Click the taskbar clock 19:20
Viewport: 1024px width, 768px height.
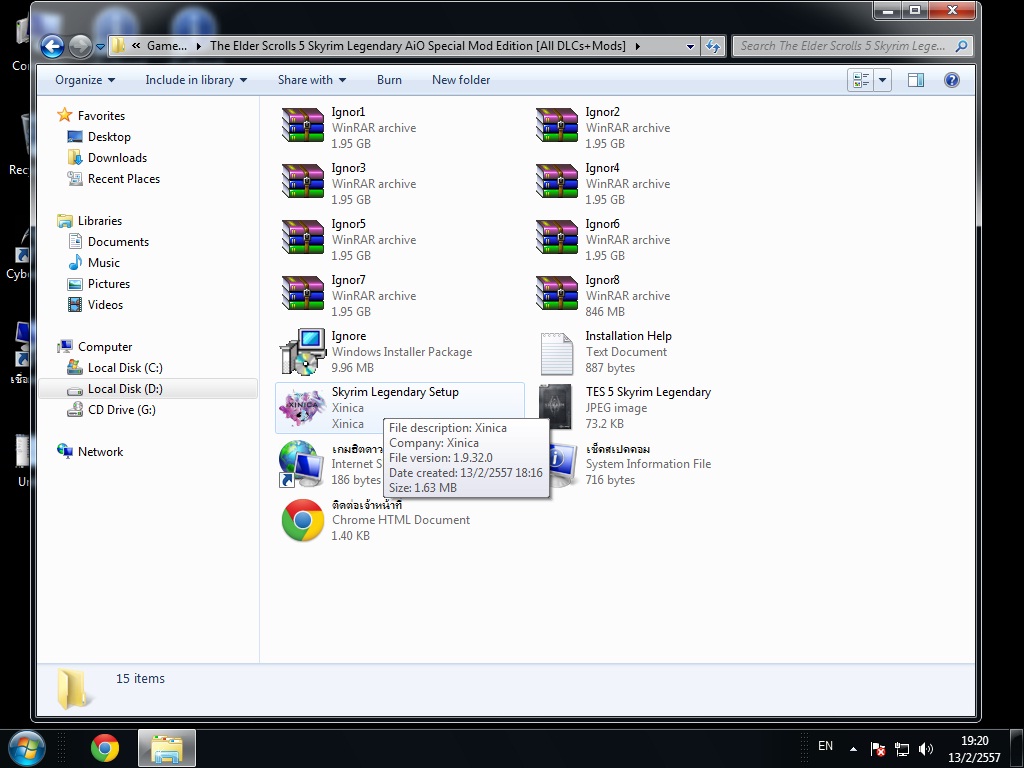point(974,741)
